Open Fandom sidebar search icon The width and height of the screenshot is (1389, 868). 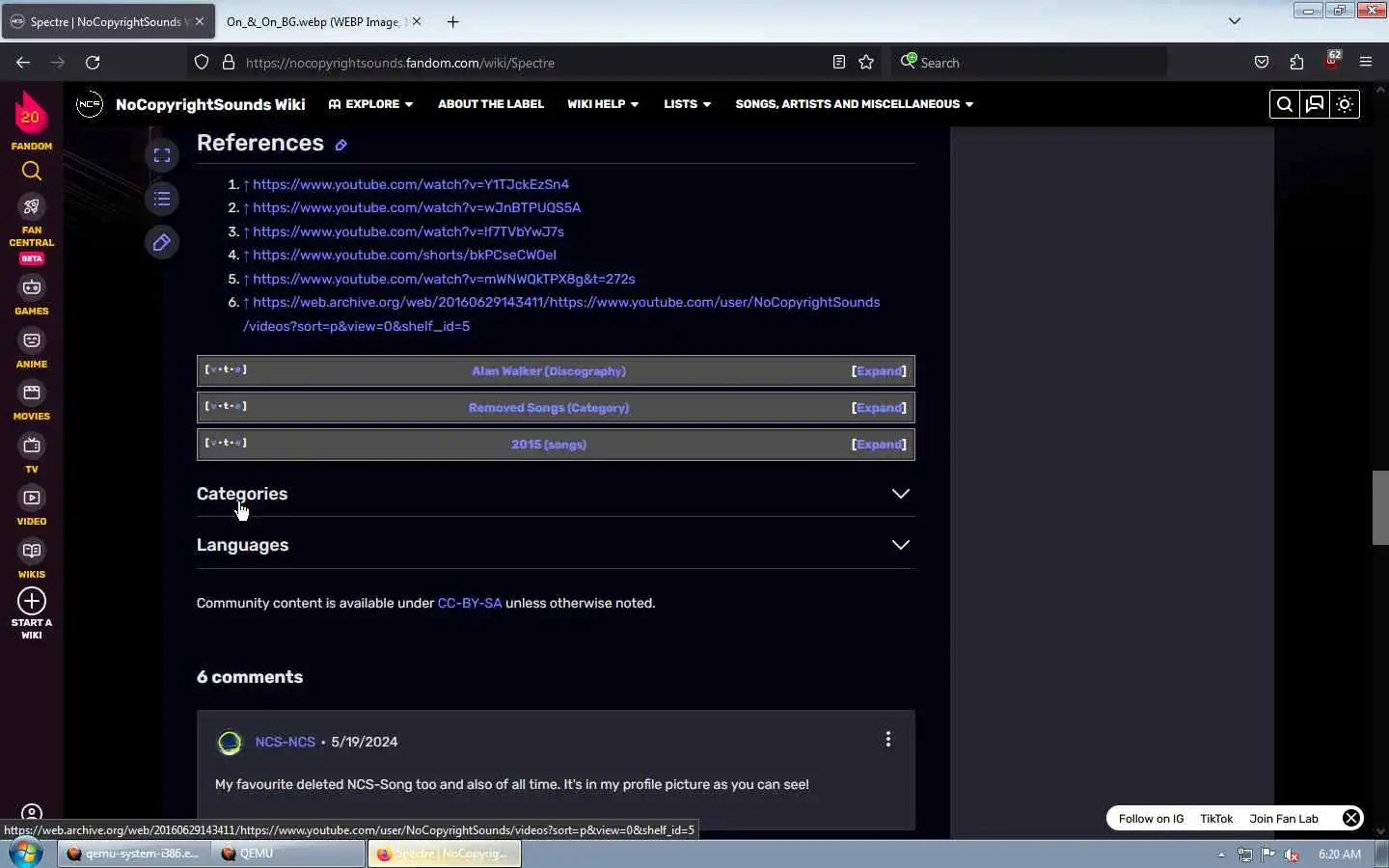coord(32,171)
